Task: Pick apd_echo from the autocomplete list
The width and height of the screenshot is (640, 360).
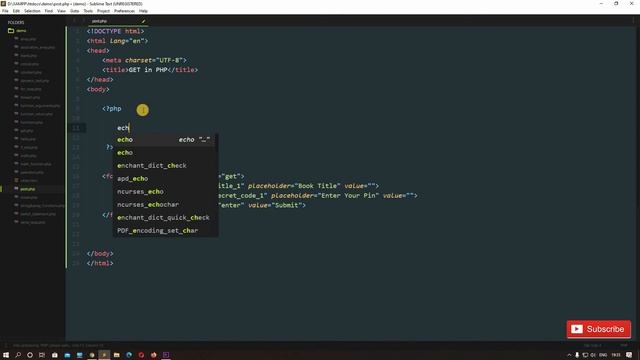Action: 165,179
